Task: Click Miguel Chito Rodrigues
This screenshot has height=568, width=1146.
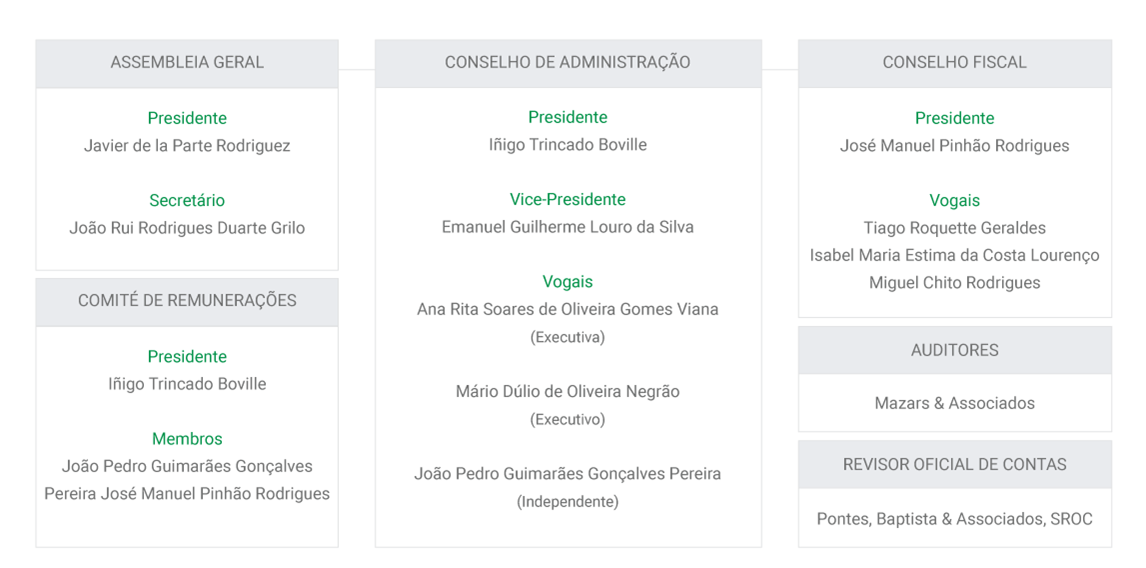Action: 955,283
